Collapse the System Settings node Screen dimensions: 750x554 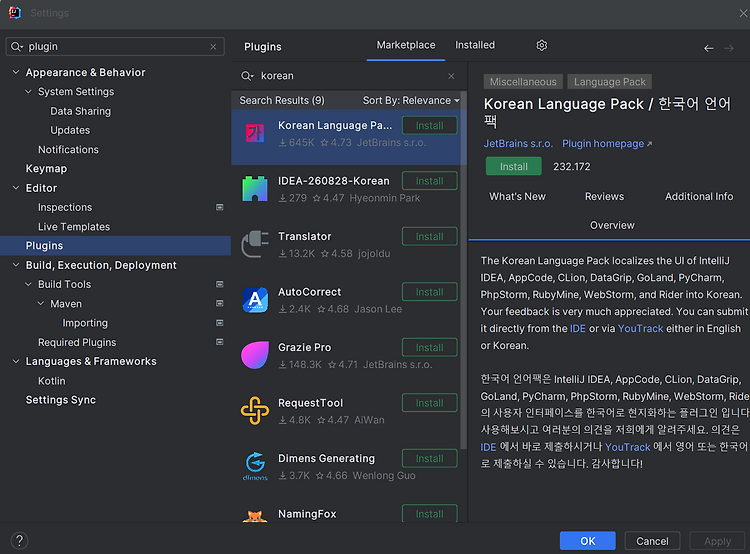[28, 91]
